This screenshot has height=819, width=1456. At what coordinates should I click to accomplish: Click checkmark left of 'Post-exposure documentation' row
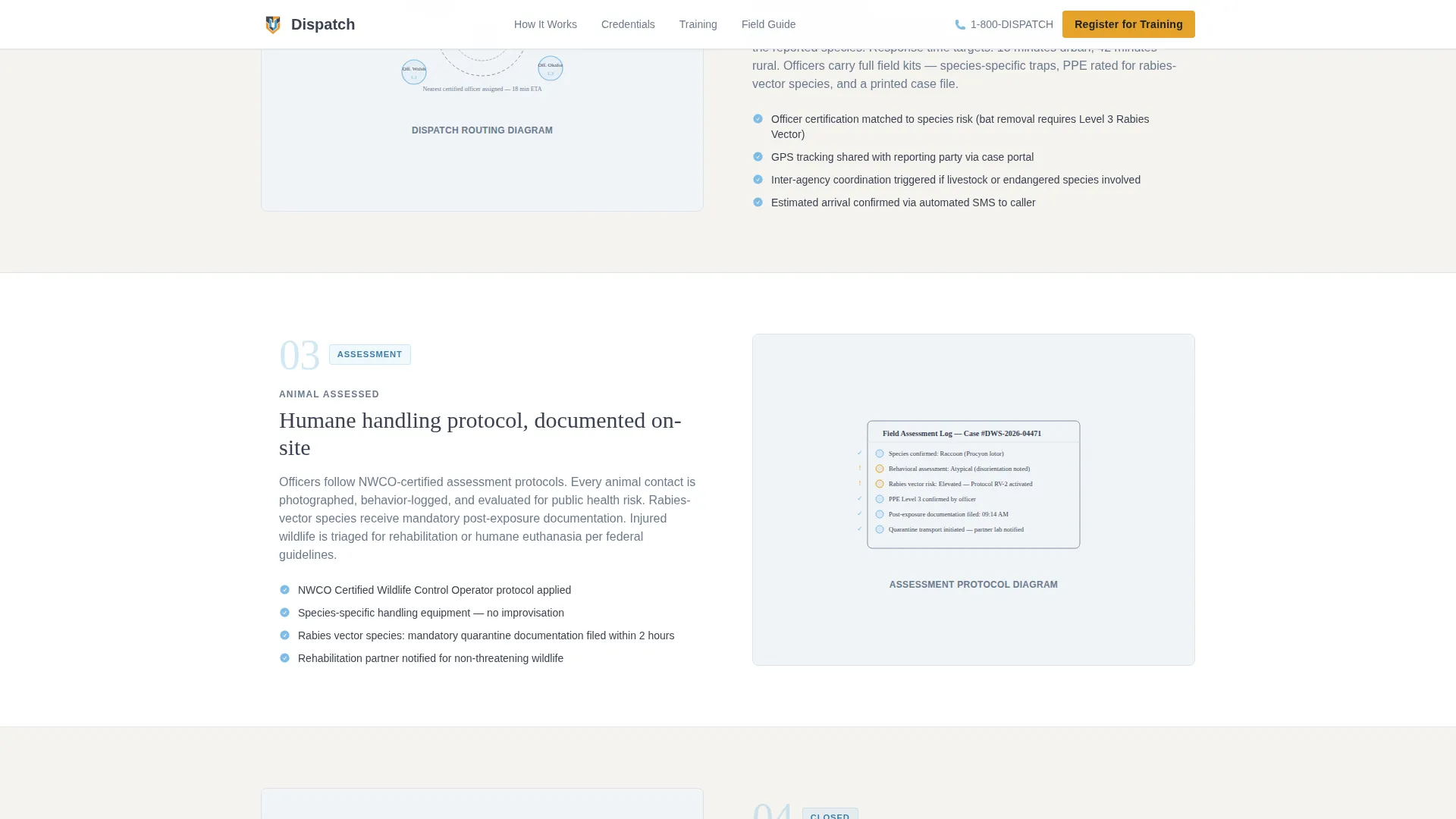[859, 513]
